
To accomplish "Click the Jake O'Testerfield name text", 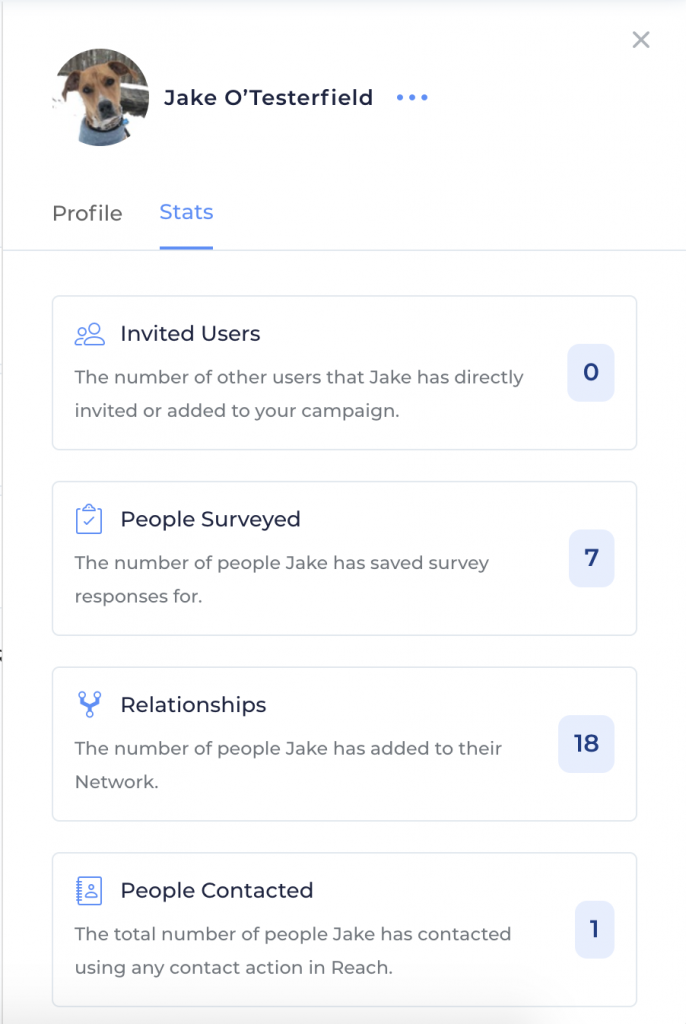I will [x=268, y=97].
